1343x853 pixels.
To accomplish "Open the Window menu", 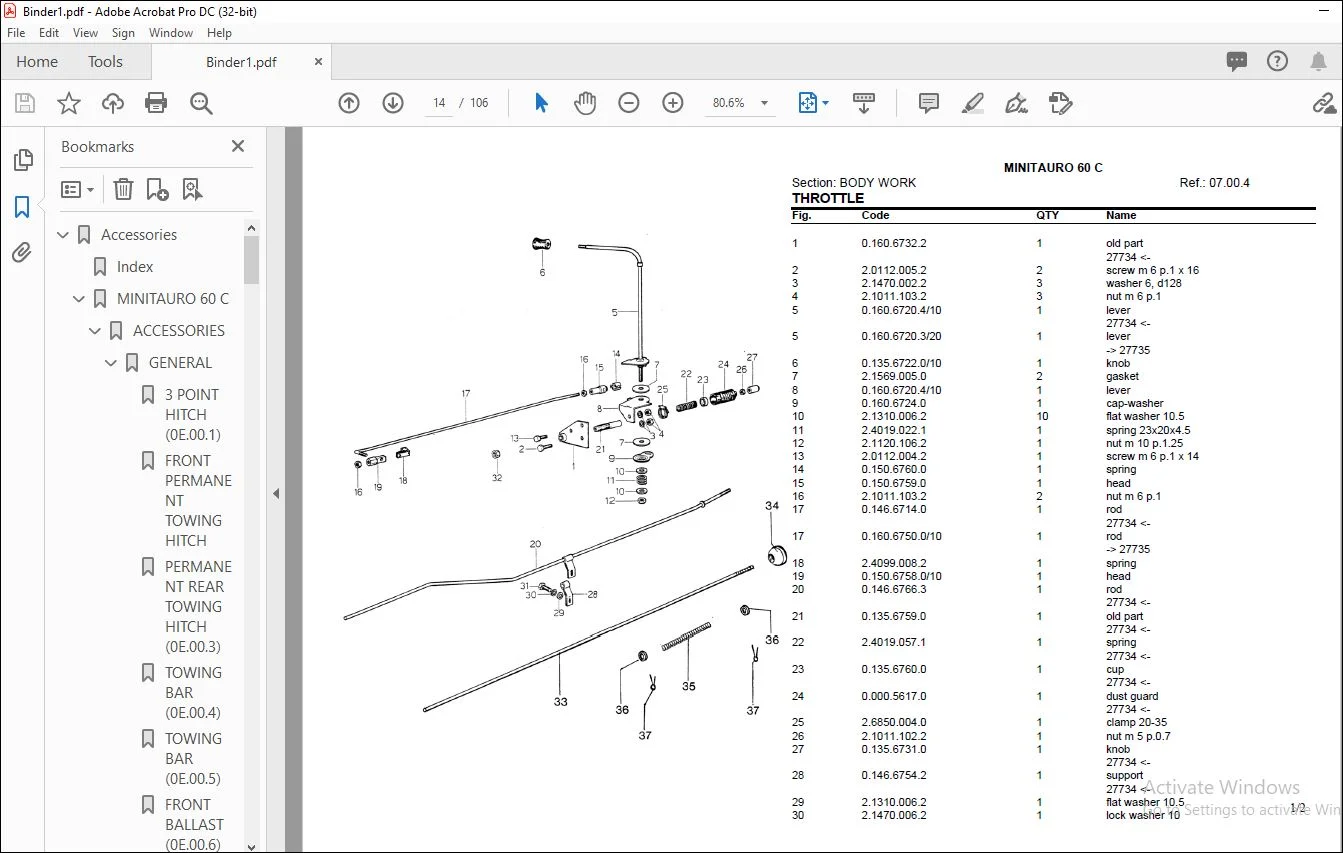I will (171, 33).
